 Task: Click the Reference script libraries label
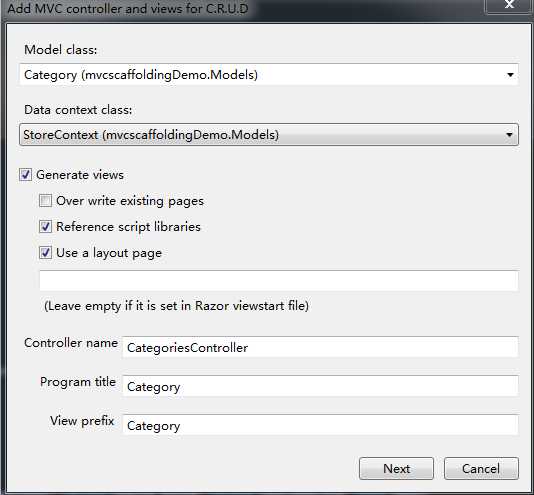point(128,227)
